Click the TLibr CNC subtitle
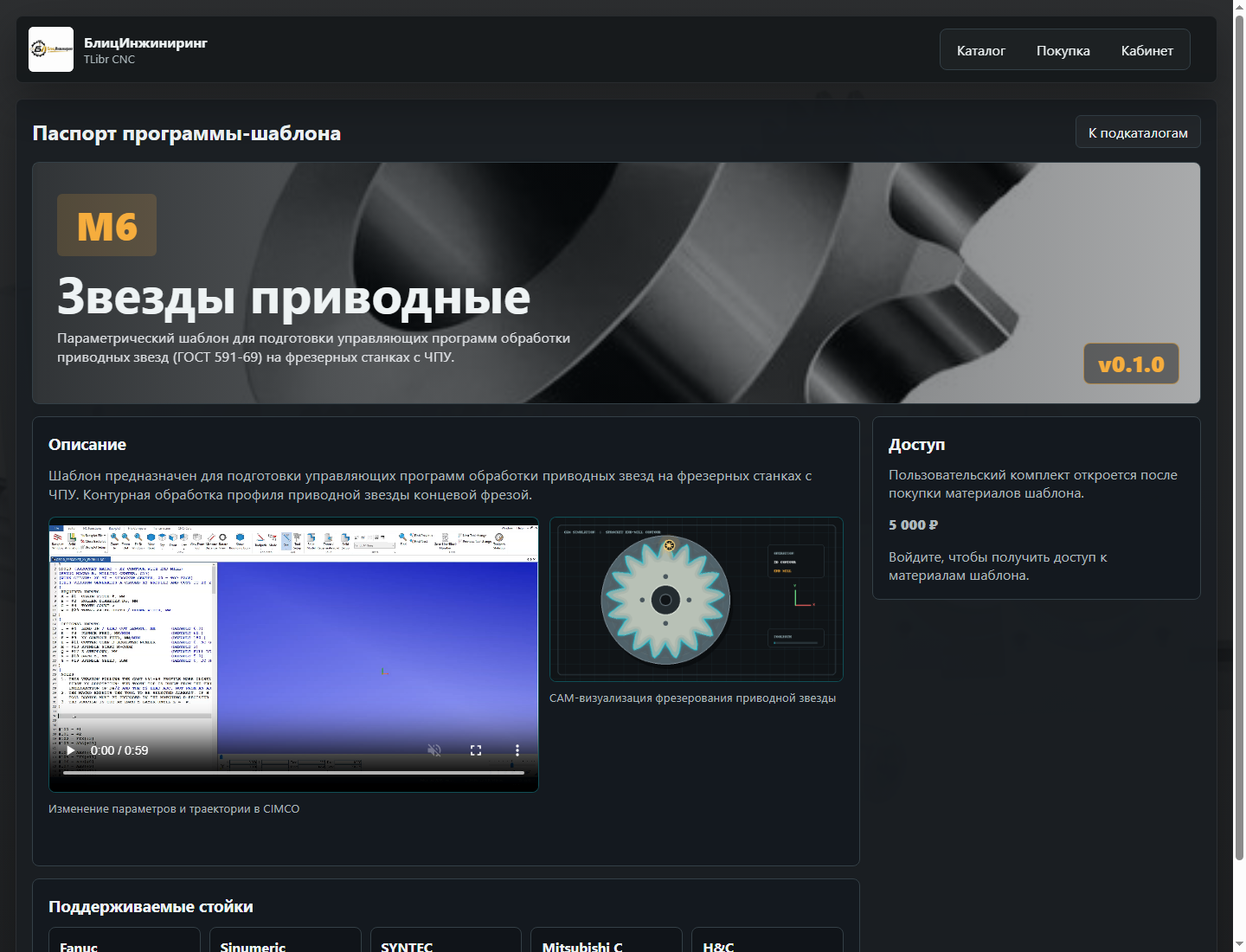Viewport: 1246px width, 952px height. (109, 60)
